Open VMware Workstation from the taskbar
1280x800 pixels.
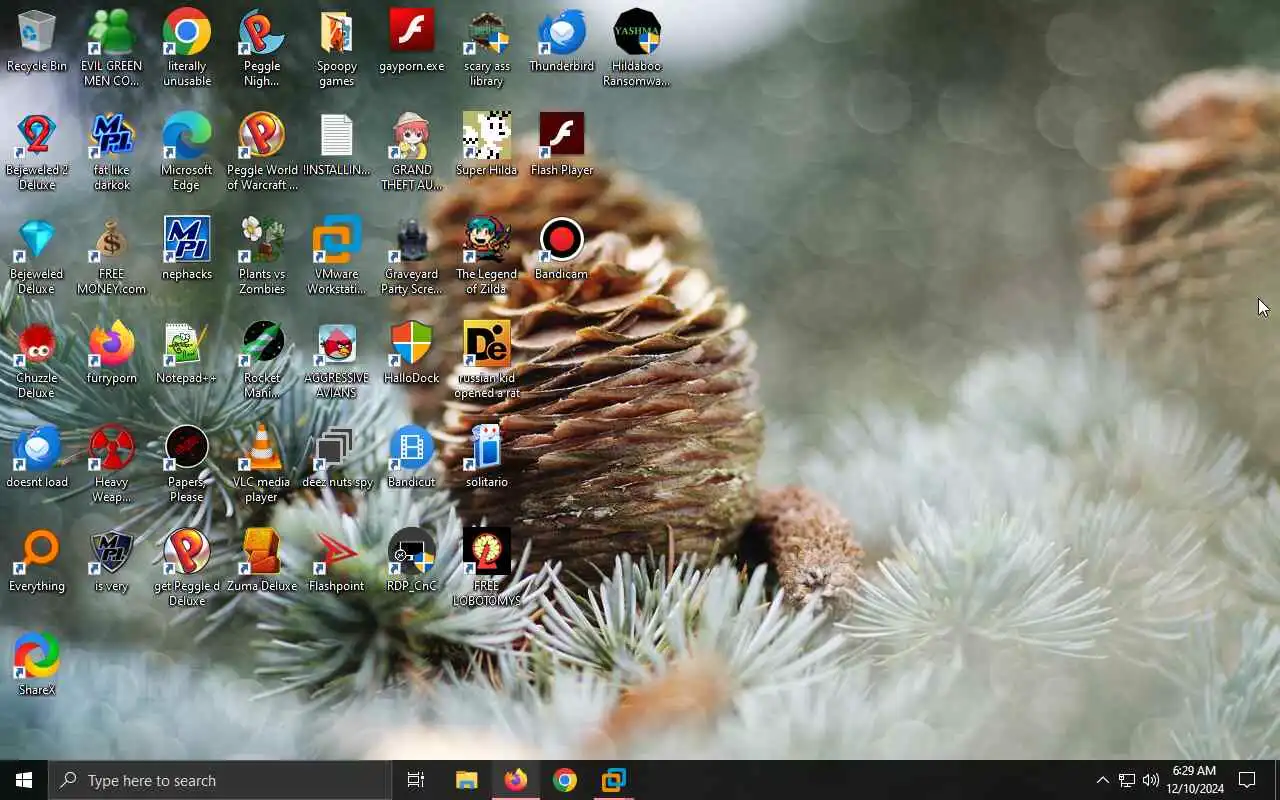613,780
